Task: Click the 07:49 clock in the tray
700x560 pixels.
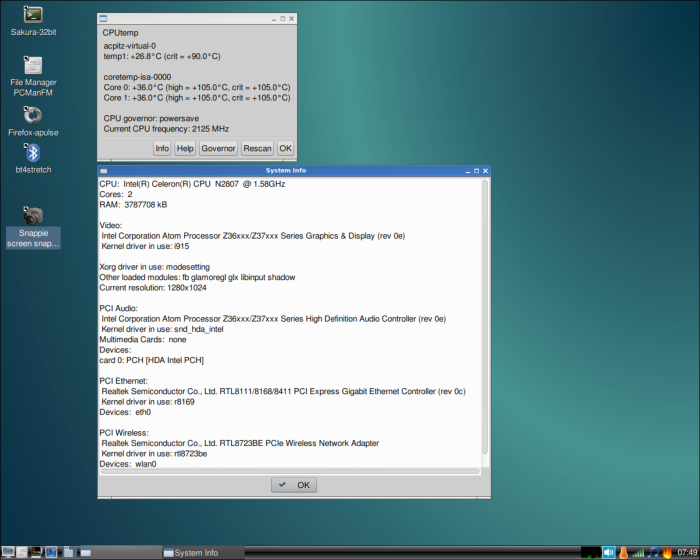Action: (688, 553)
